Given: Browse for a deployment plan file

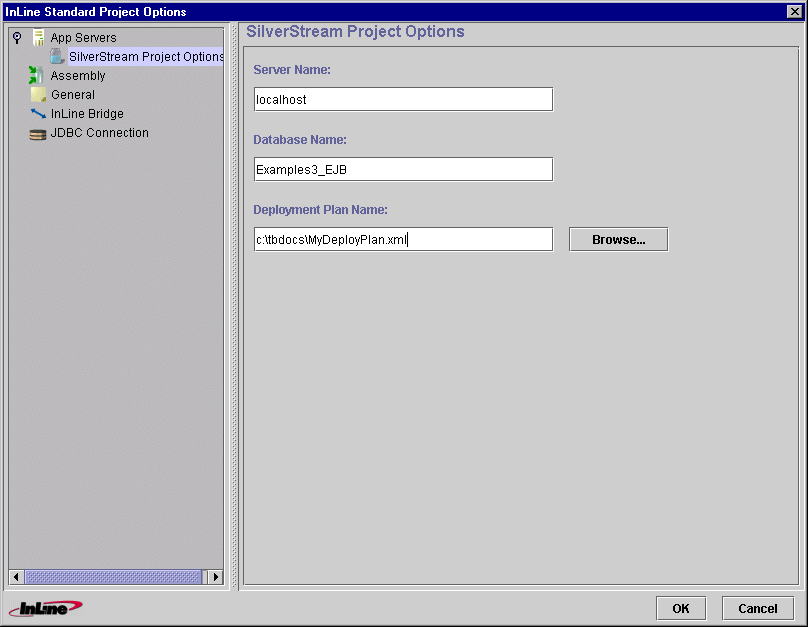Looking at the screenshot, I should [x=618, y=240].
